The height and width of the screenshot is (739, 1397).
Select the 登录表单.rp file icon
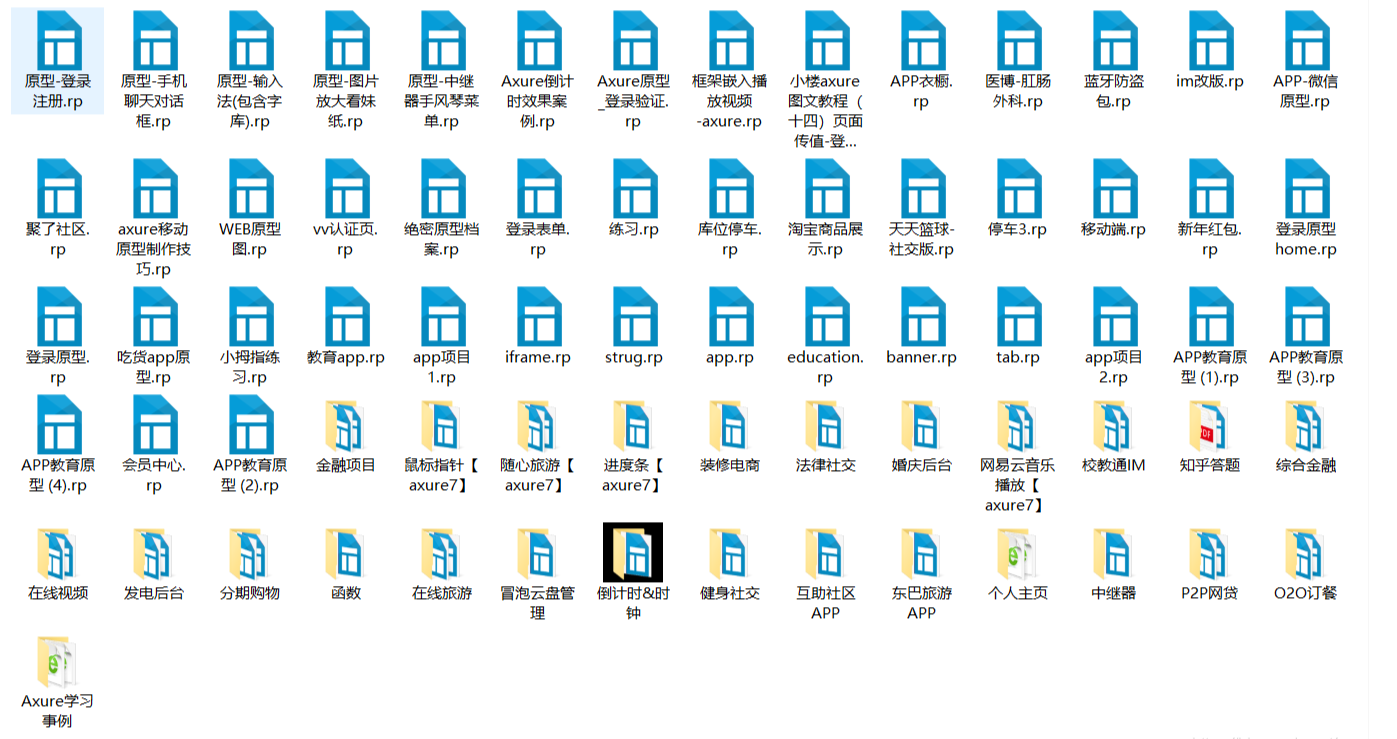pyautogui.click(x=539, y=188)
